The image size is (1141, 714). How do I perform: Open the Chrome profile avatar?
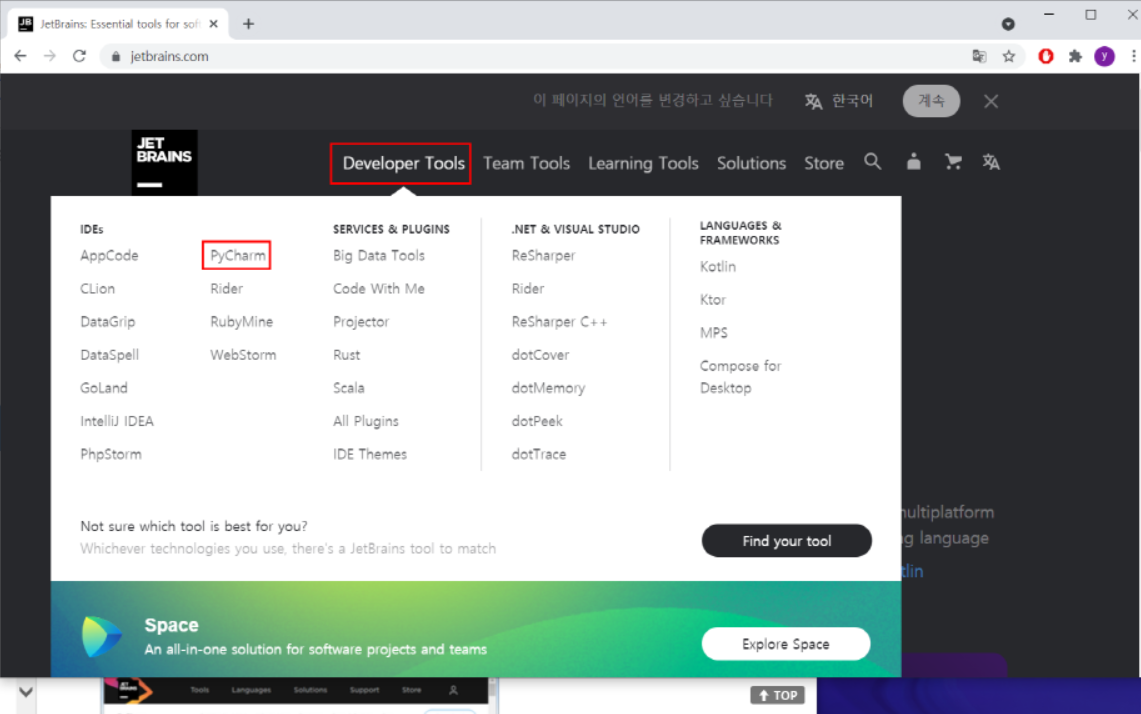(x=1105, y=56)
